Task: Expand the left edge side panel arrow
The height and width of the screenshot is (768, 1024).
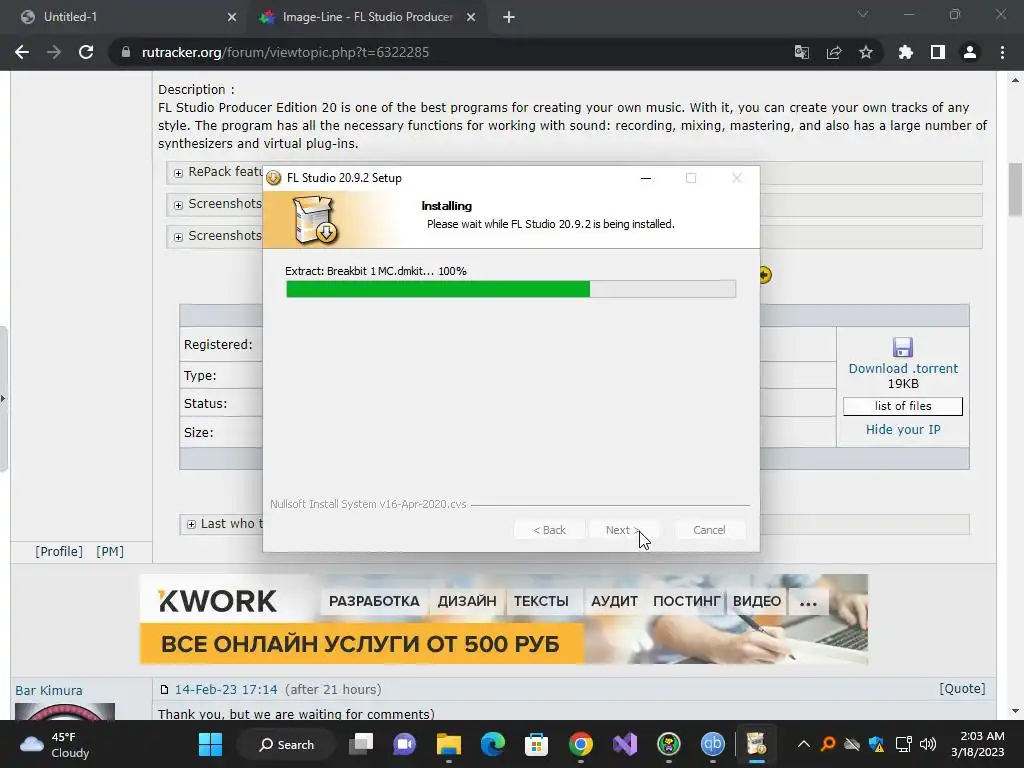Action: [3, 398]
